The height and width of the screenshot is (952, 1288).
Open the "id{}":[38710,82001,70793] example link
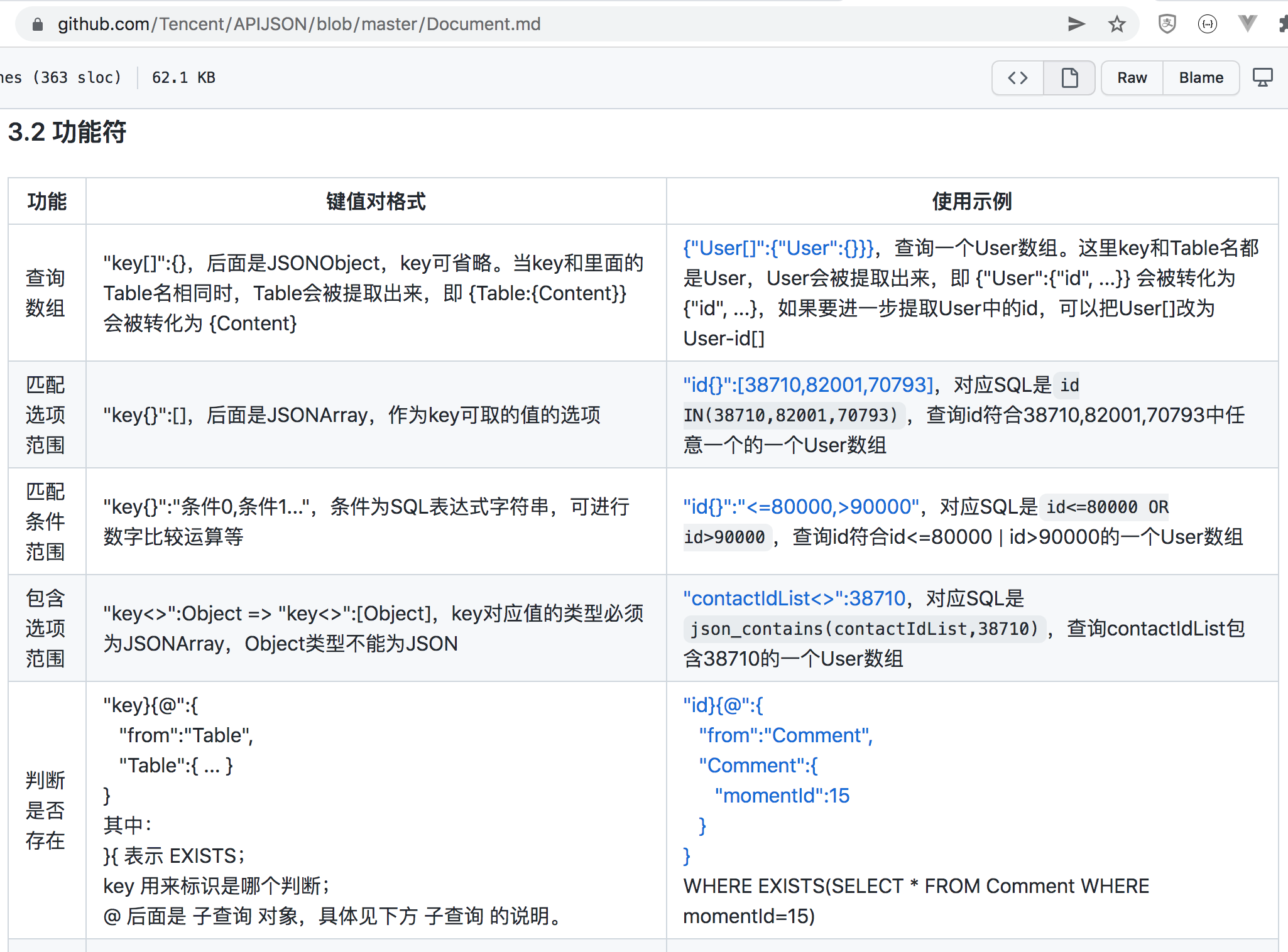(x=808, y=385)
